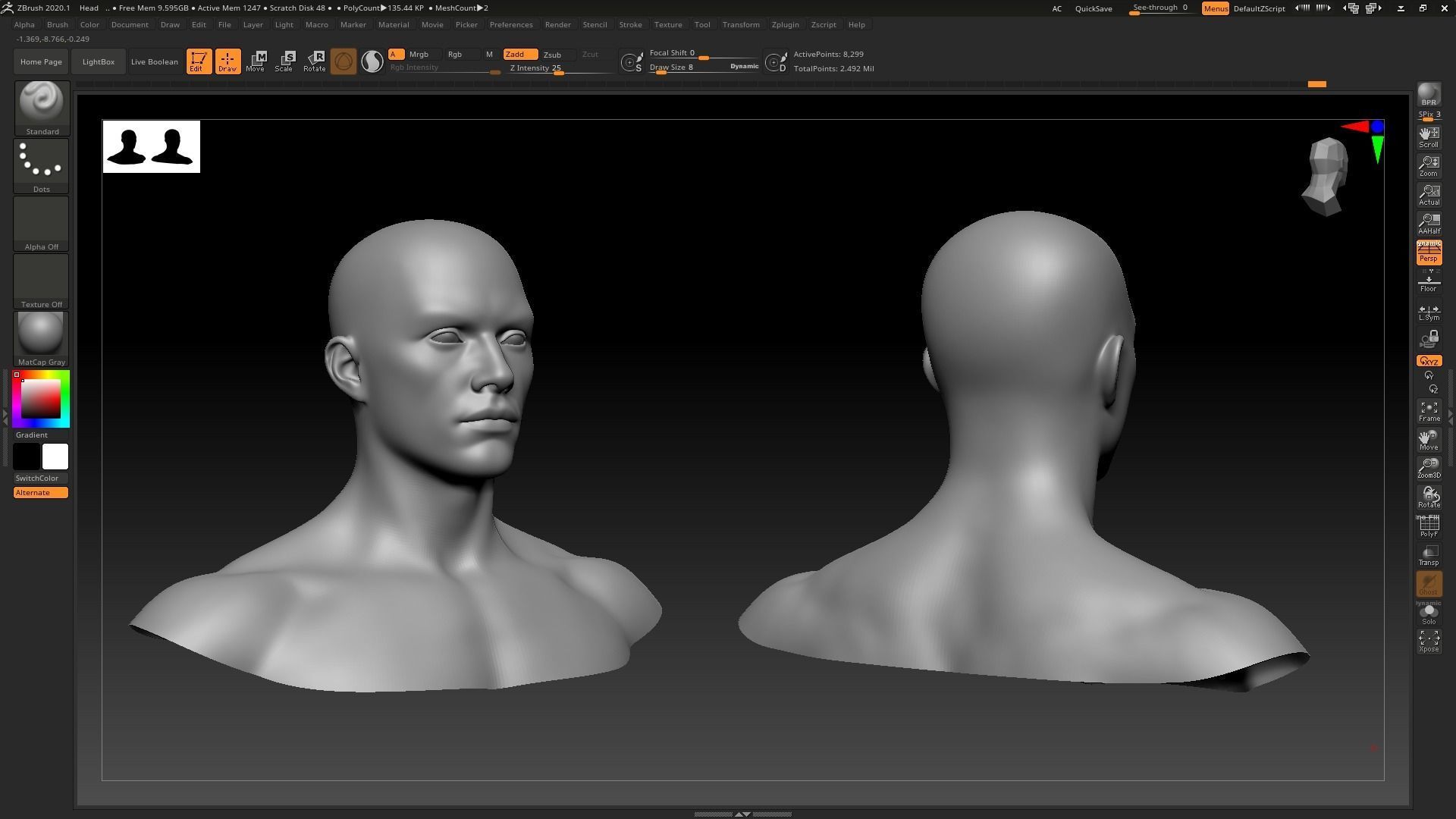Toggle the Floor grid
The height and width of the screenshot is (819, 1456).
pyautogui.click(x=1429, y=283)
